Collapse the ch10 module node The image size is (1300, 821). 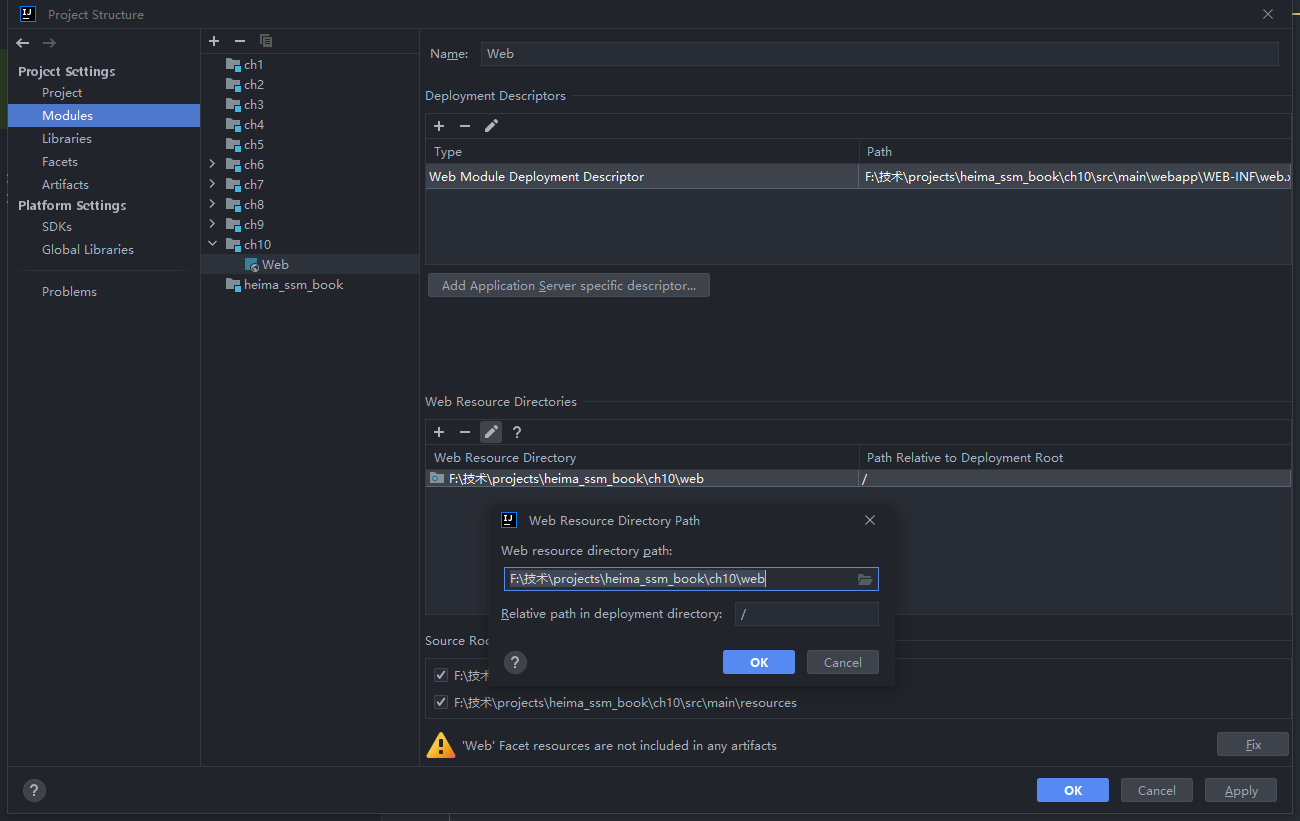212,244
